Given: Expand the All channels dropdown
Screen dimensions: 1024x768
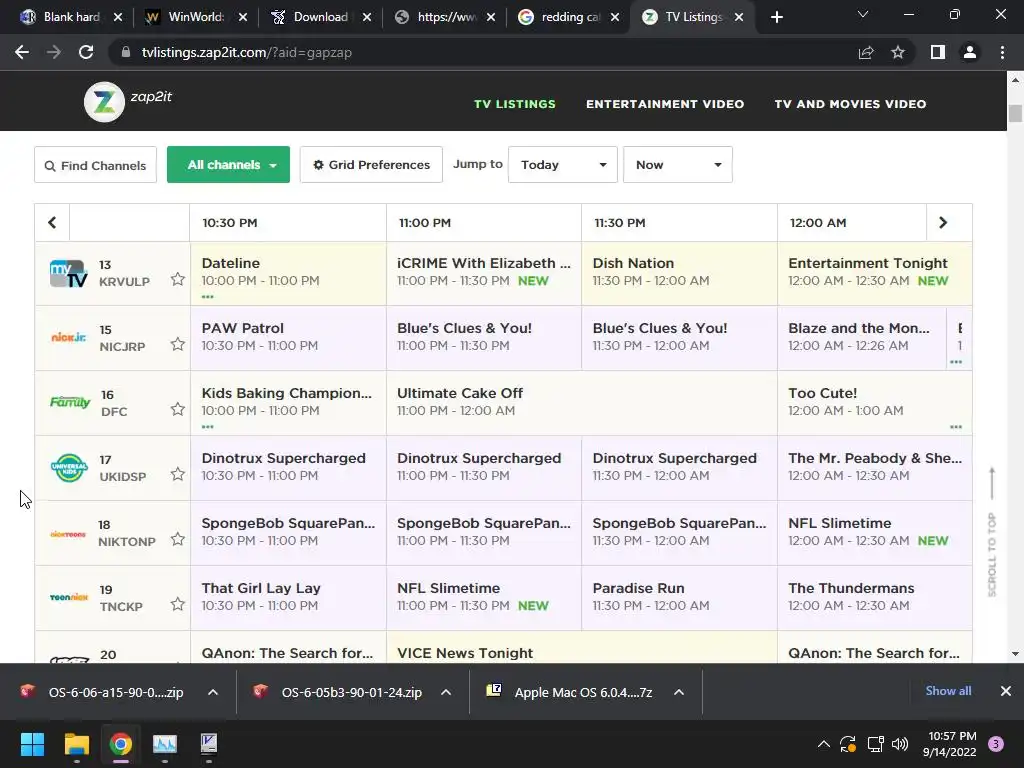Looking at the screenshot, I should [x=229, y=165].
